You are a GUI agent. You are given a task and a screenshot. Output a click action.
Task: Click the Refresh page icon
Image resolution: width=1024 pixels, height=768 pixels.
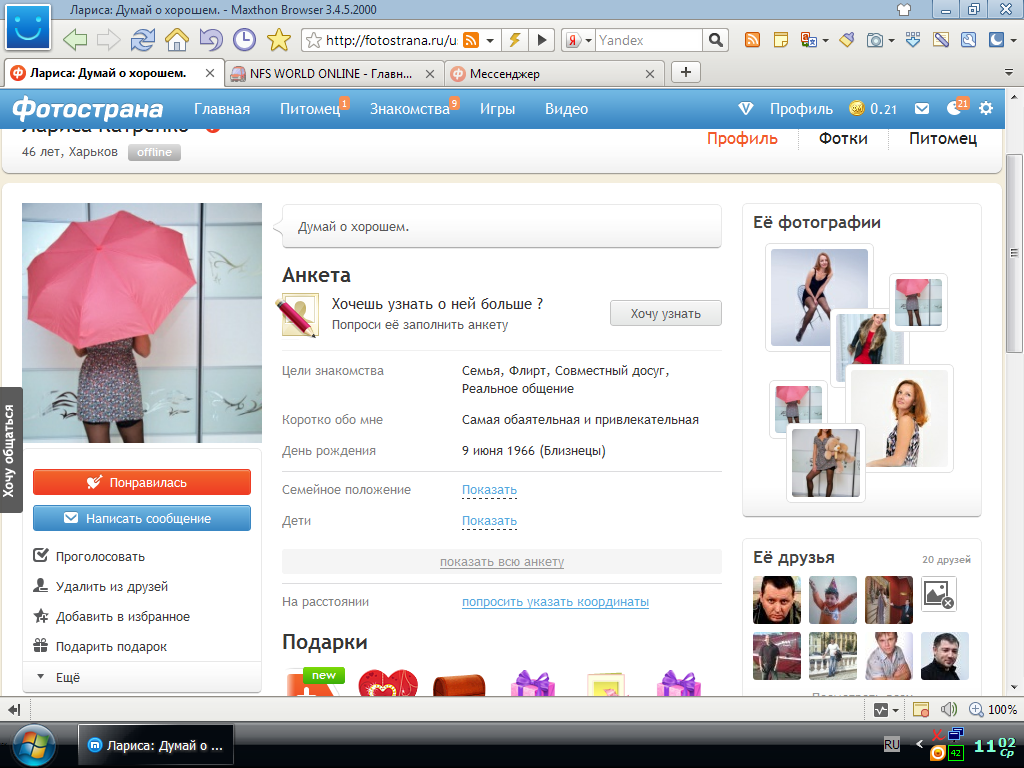click(143, 40)
